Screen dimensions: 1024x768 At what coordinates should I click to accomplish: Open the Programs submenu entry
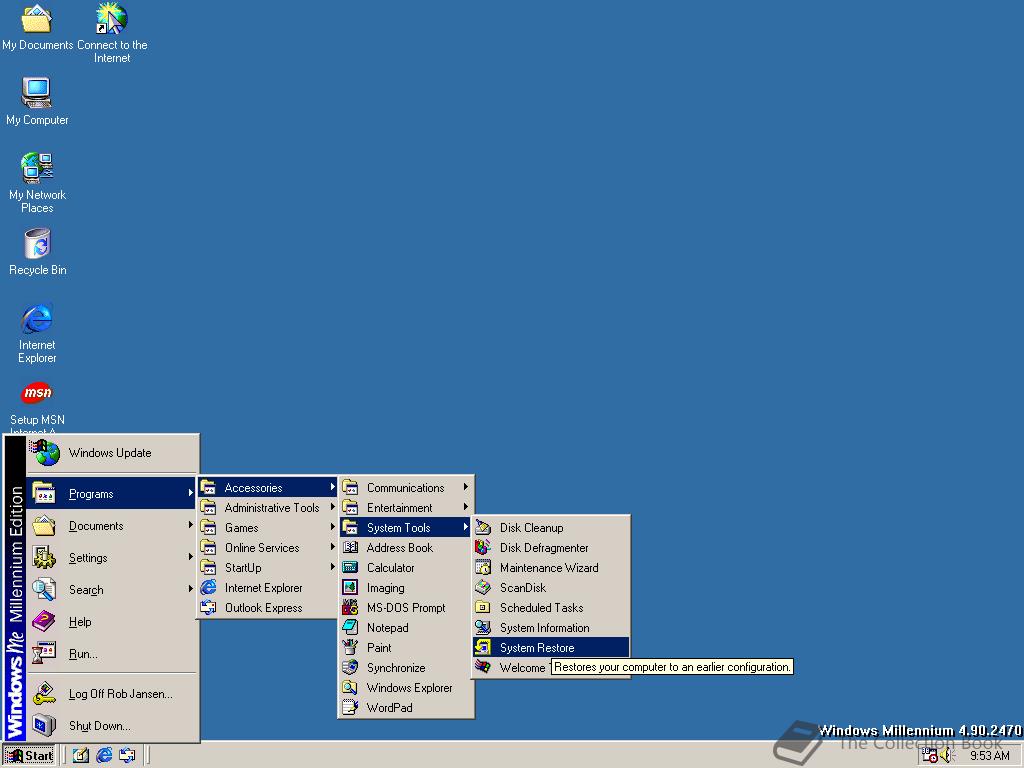click(x=112, y=494)
